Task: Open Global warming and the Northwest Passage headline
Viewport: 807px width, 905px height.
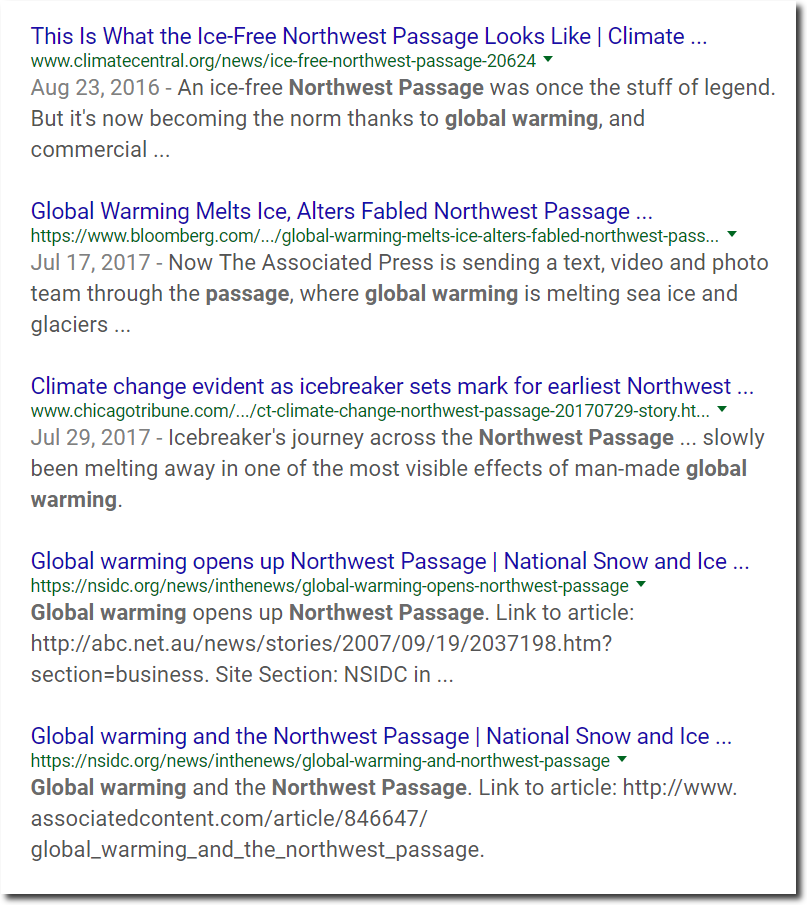Action: pyautogui.click(x=381, y=736)
